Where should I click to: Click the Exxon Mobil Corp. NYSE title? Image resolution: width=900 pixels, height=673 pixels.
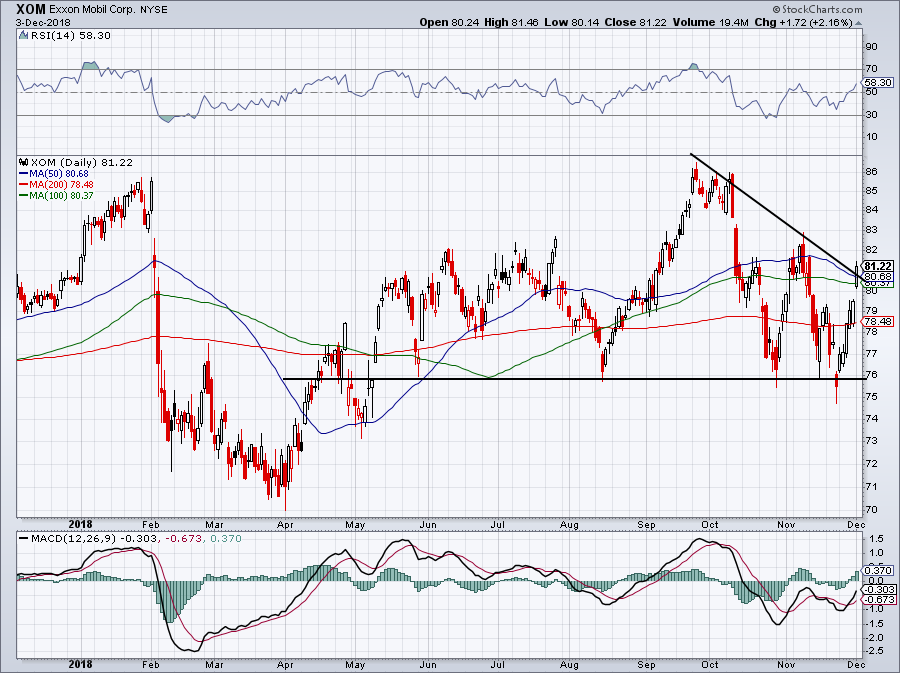(108, 10)
